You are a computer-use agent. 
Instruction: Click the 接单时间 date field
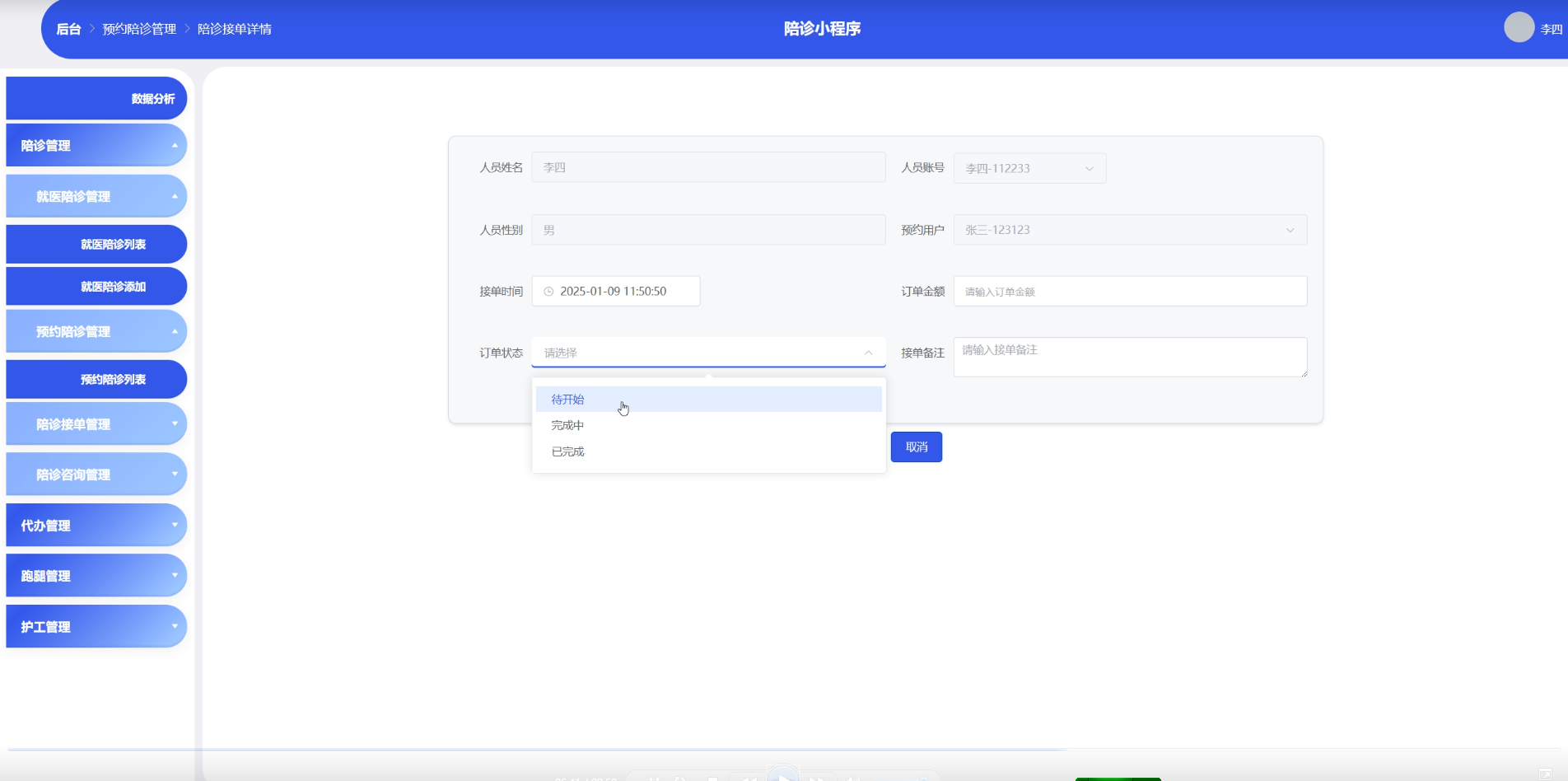[616, 292]
